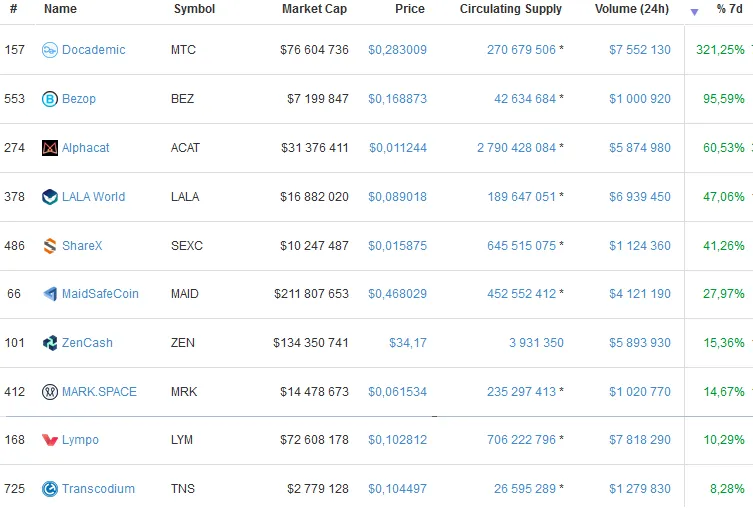Click Lympo volume $7 818 290
The height and width of the screenshot is (510, 753).
640,440
